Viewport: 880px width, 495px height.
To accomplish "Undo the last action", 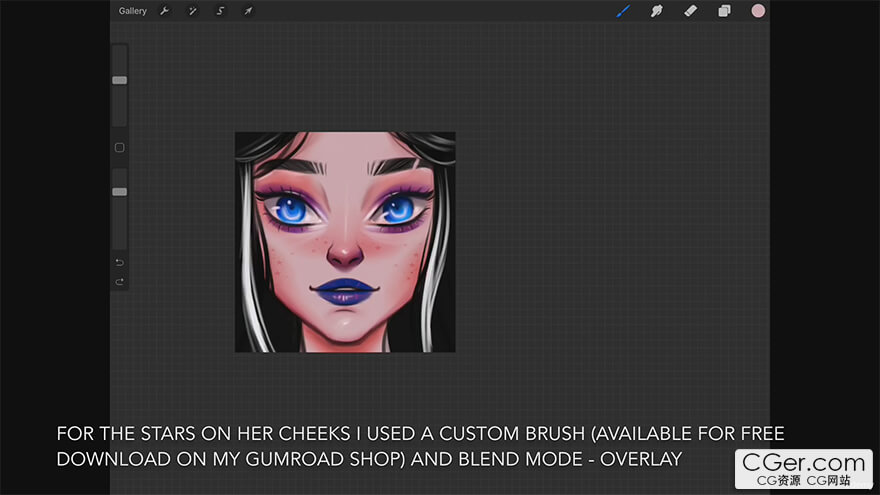I will [x=120, y=263].
